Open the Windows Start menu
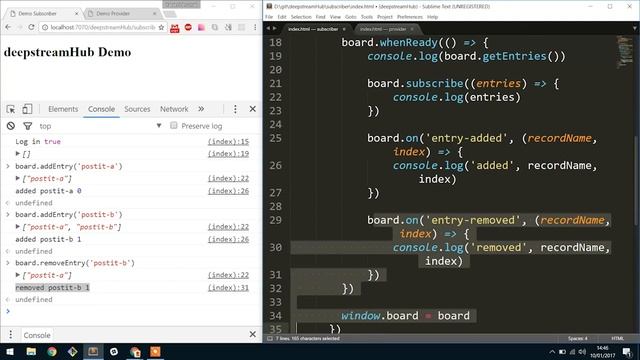Screen dimensions: 640x360 (x=9, y=352)
